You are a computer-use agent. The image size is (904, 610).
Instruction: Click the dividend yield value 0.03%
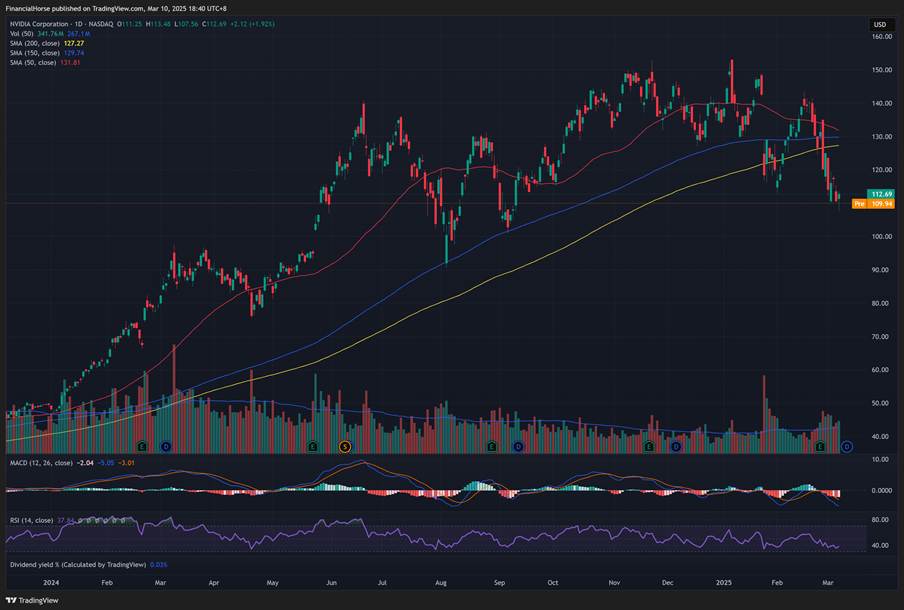(x=159, y=565)
